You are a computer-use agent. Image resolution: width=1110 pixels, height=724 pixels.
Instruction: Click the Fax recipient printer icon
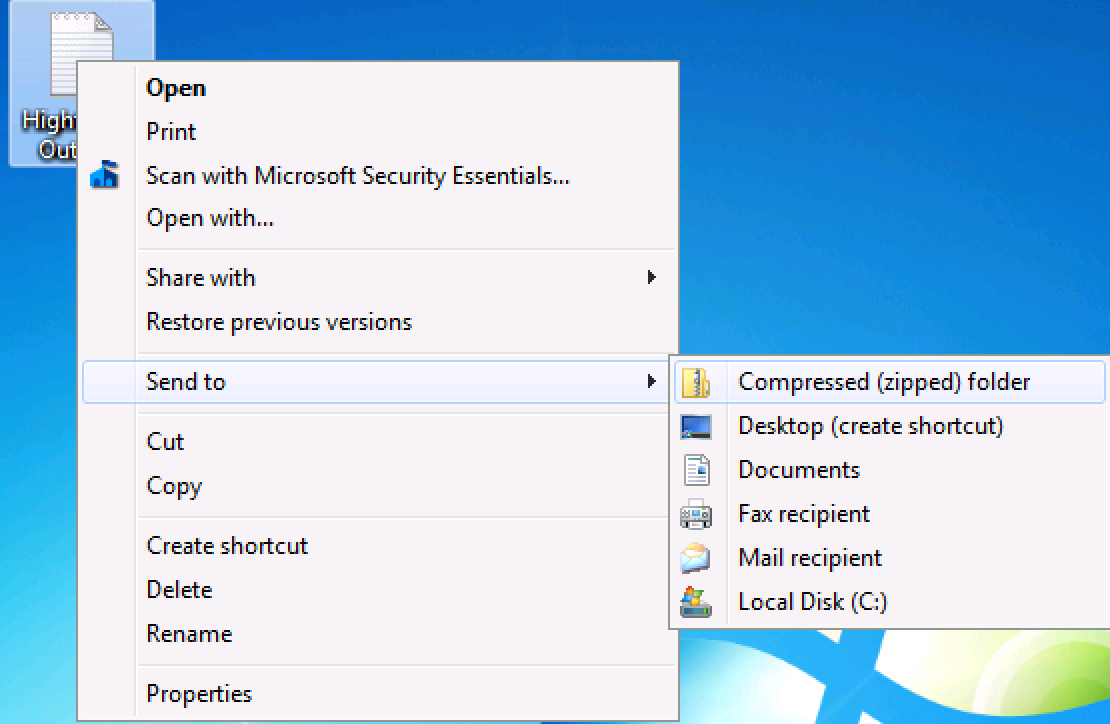pos(696,515)
